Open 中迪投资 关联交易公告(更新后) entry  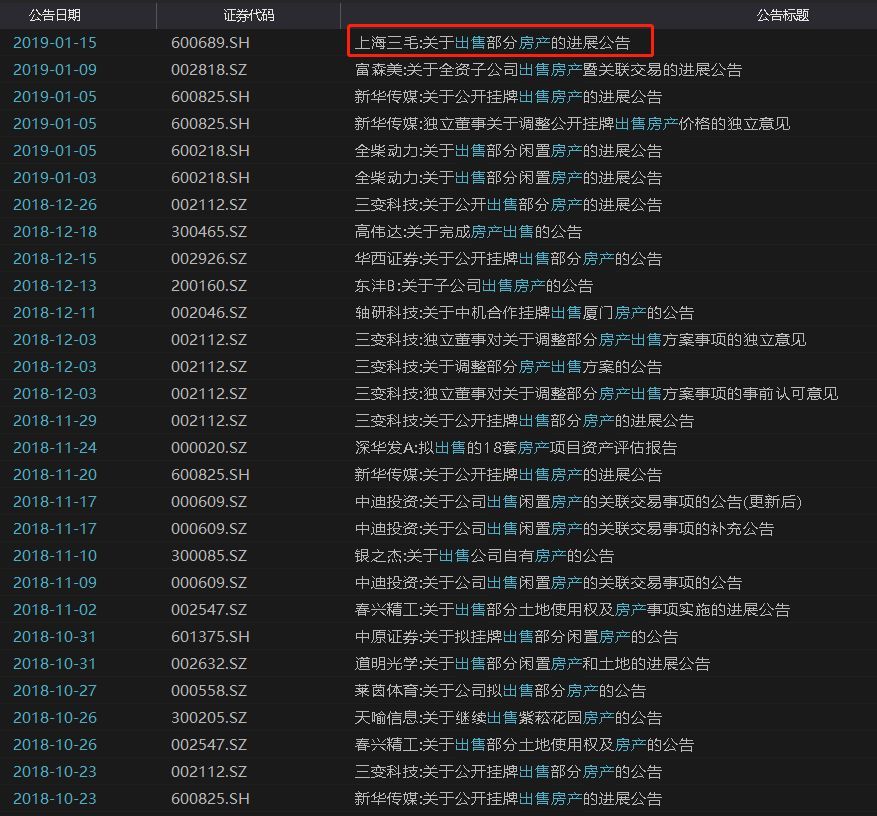(x=578, y=502)
